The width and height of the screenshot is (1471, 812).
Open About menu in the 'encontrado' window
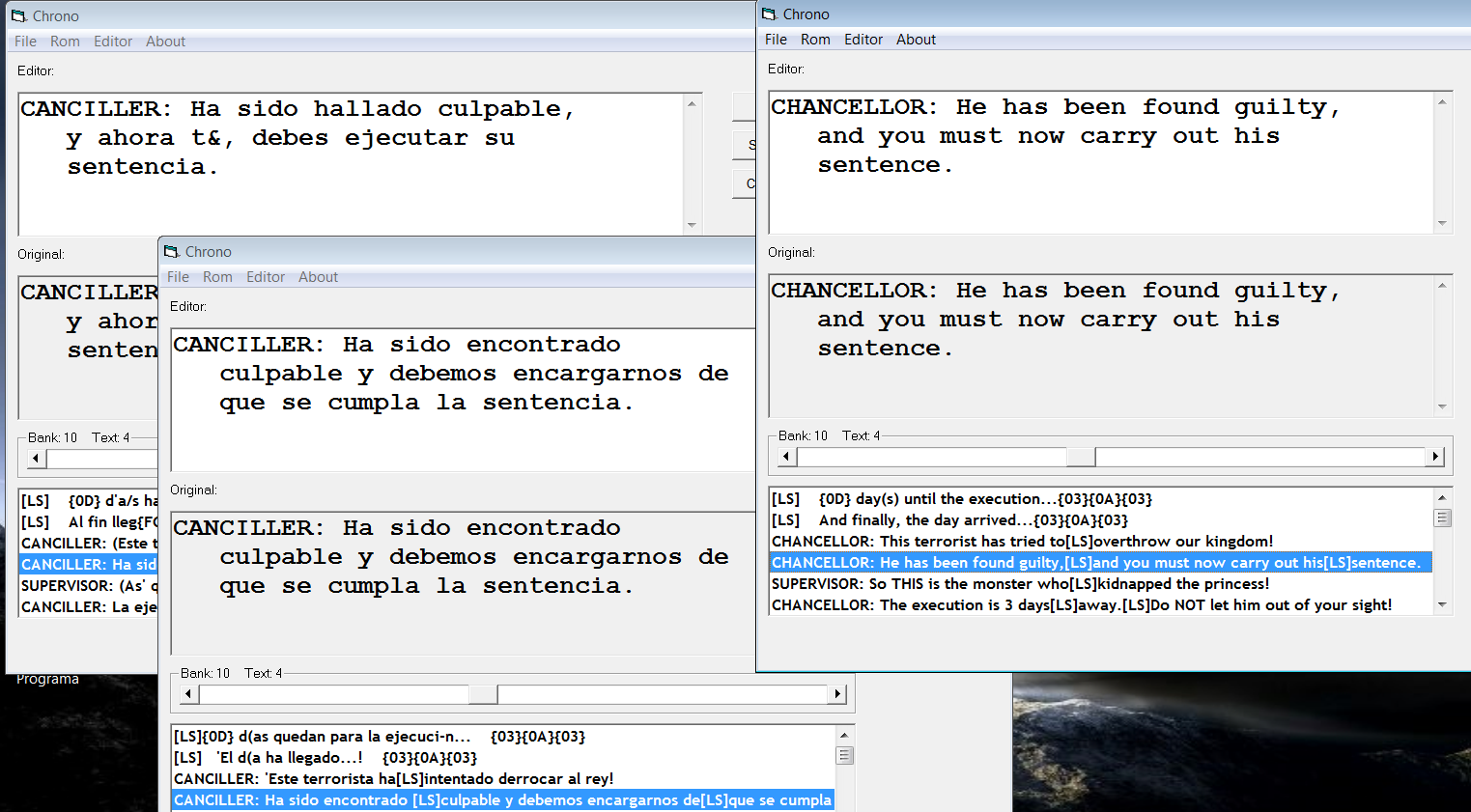[318, 277]
